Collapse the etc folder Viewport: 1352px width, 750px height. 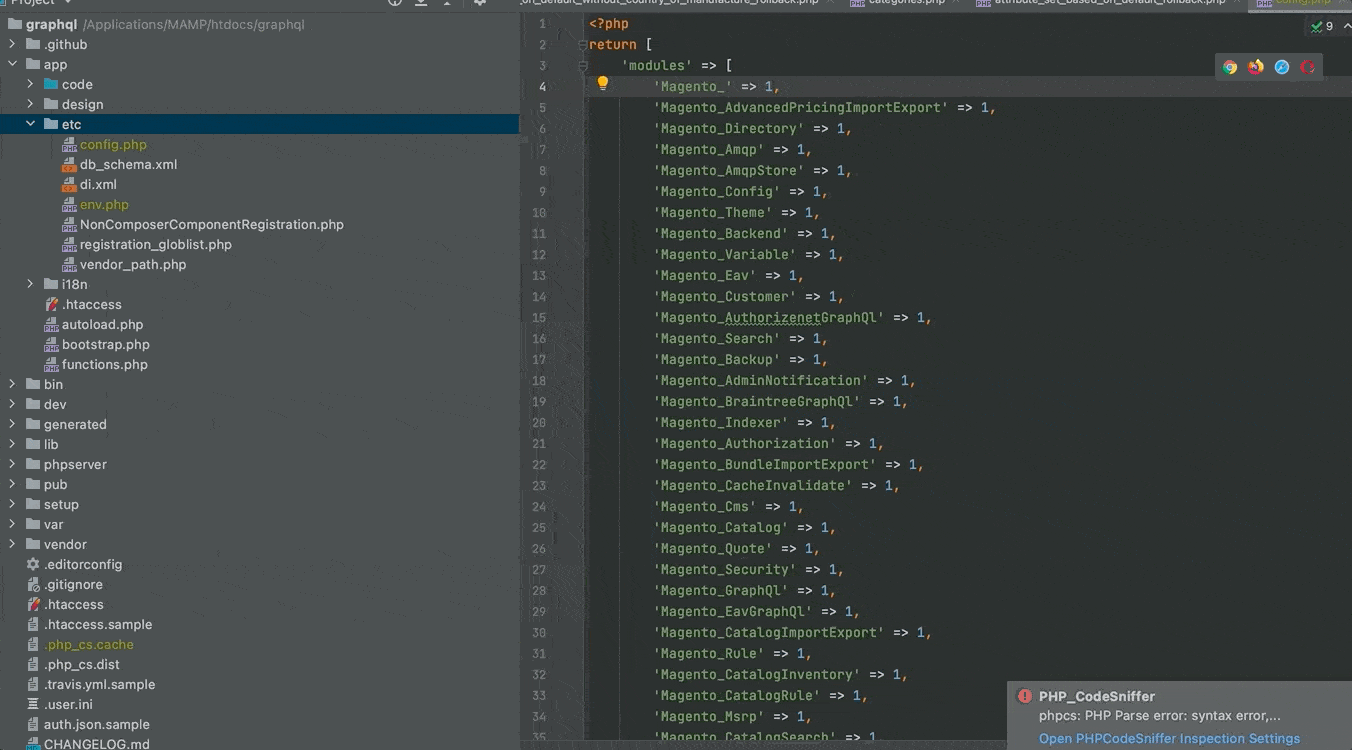(31, 124)
